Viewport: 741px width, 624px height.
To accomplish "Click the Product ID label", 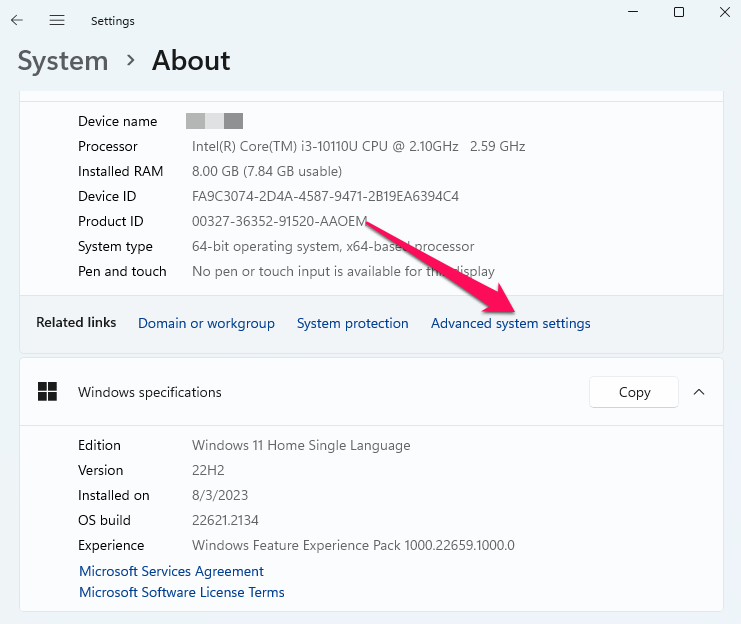I will tap(111, 221).
